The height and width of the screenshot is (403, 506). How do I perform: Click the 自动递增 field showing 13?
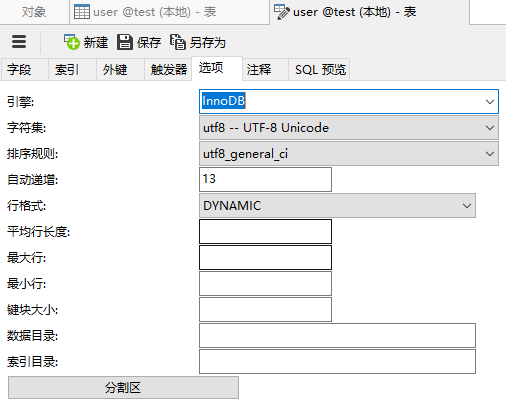point(265,179)
